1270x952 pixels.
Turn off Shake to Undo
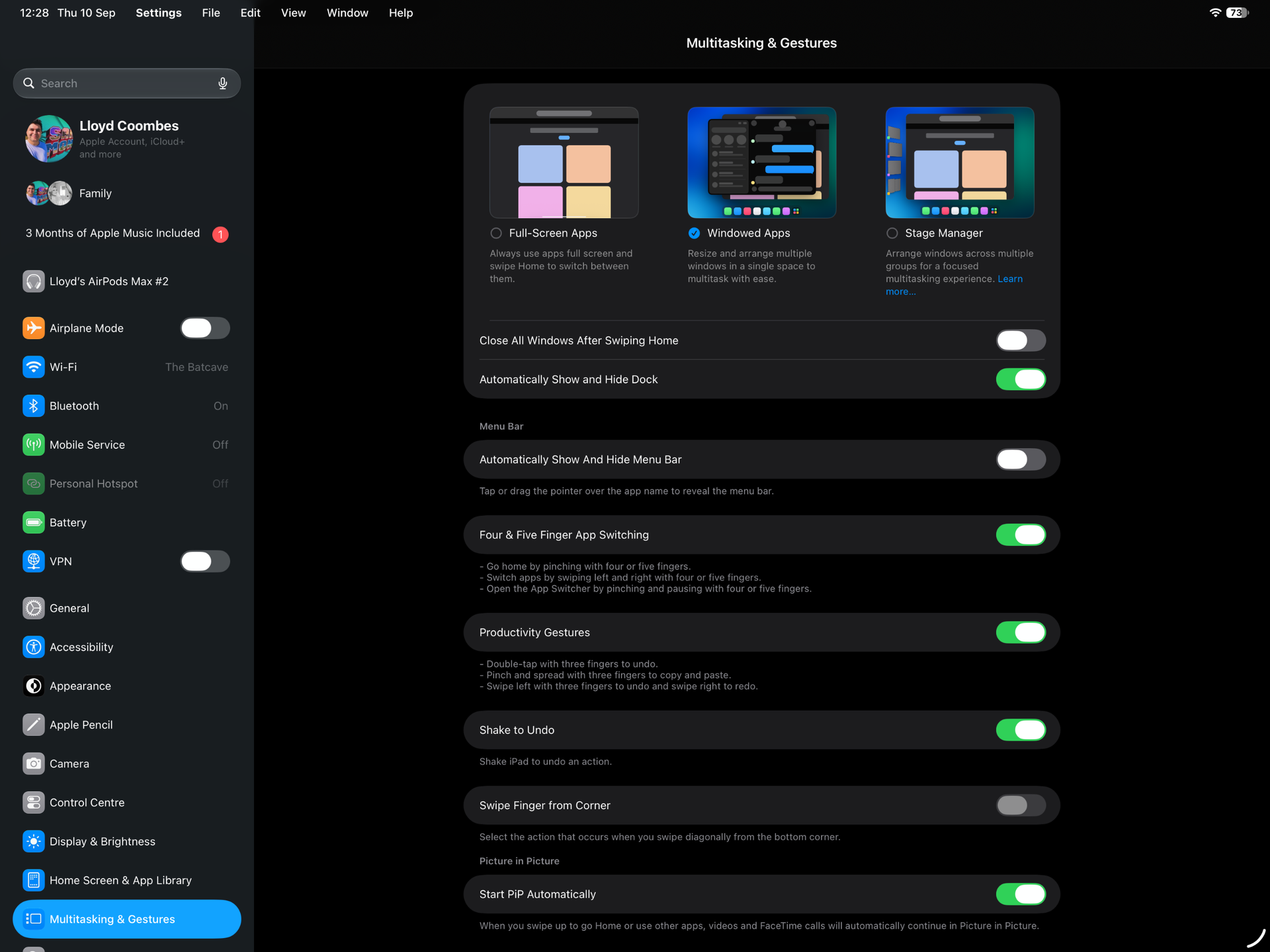coord(1021,730)
